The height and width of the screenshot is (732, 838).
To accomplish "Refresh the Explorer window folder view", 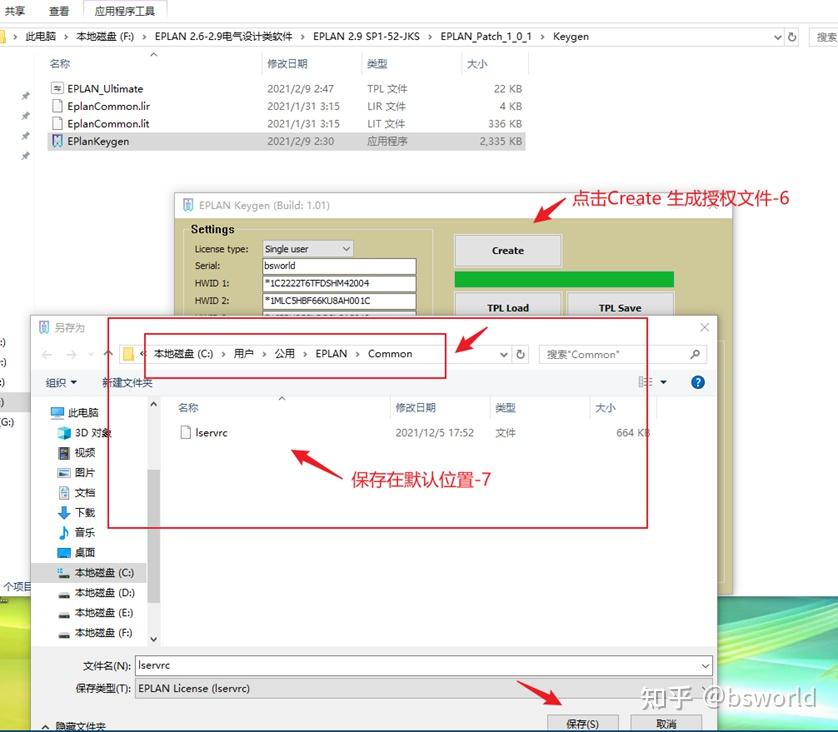I will coord(792,37).
